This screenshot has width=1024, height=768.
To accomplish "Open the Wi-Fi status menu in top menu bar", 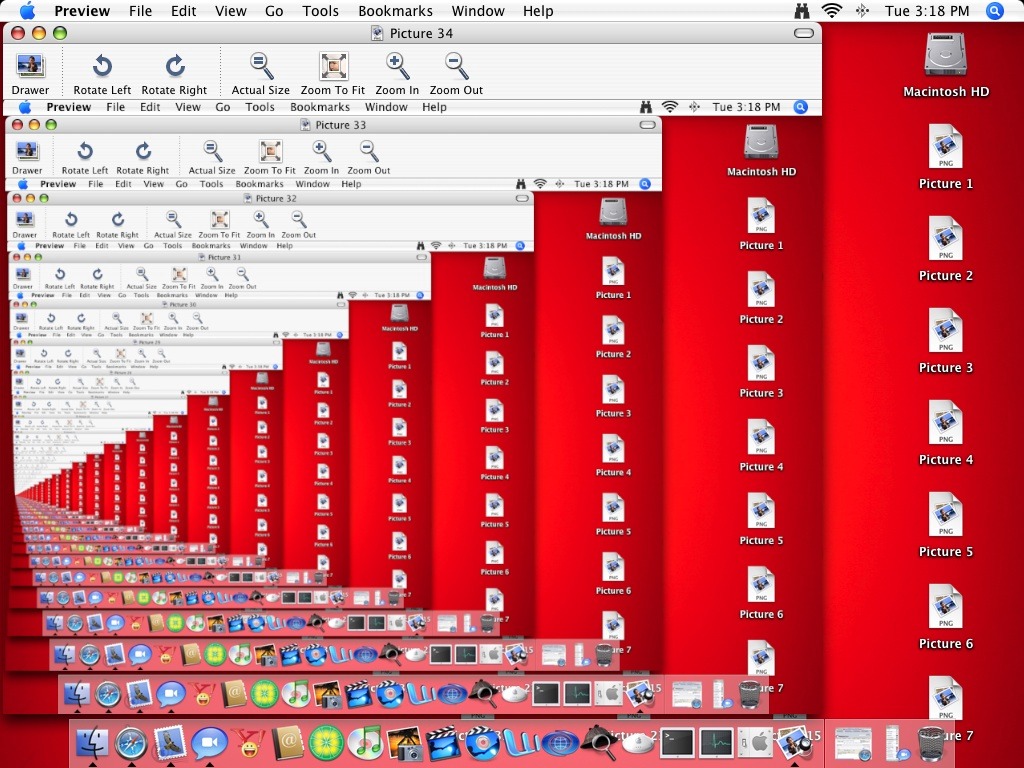I will click(831, 11).
